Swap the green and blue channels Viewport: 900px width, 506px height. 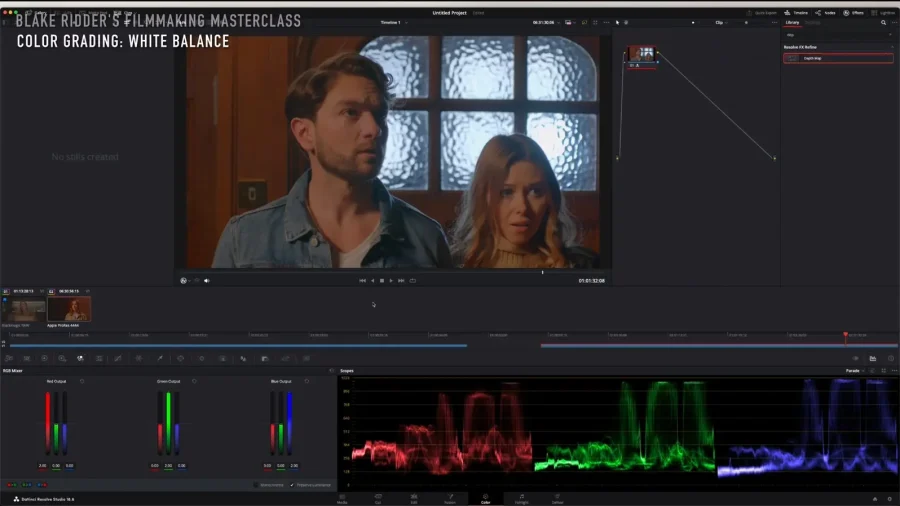(x=26, y=485)
